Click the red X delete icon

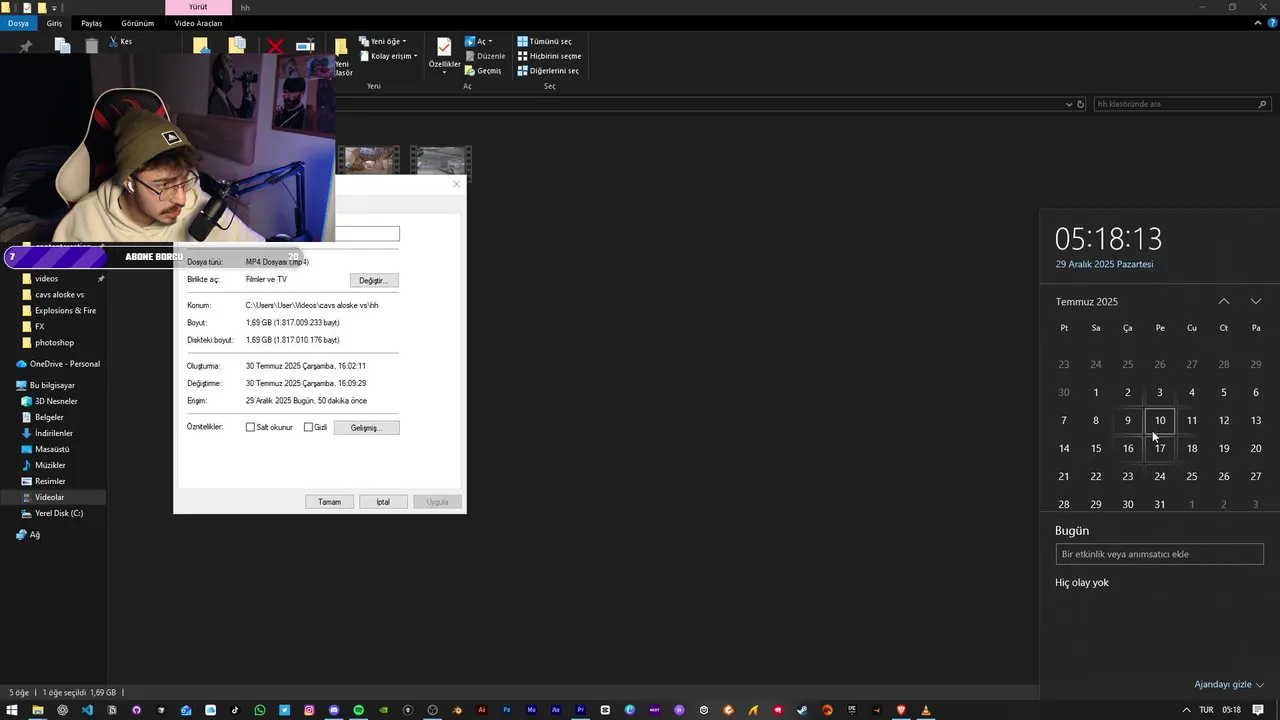click(275, 47)
